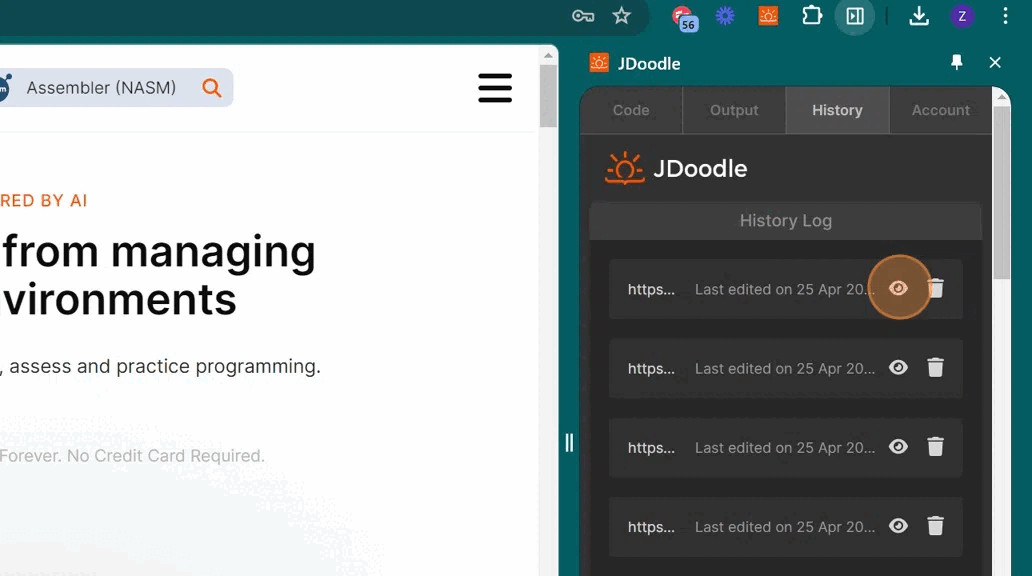
Task: Click the search magnifier next to Assembler (NASM)
Action: coord(211,88)
